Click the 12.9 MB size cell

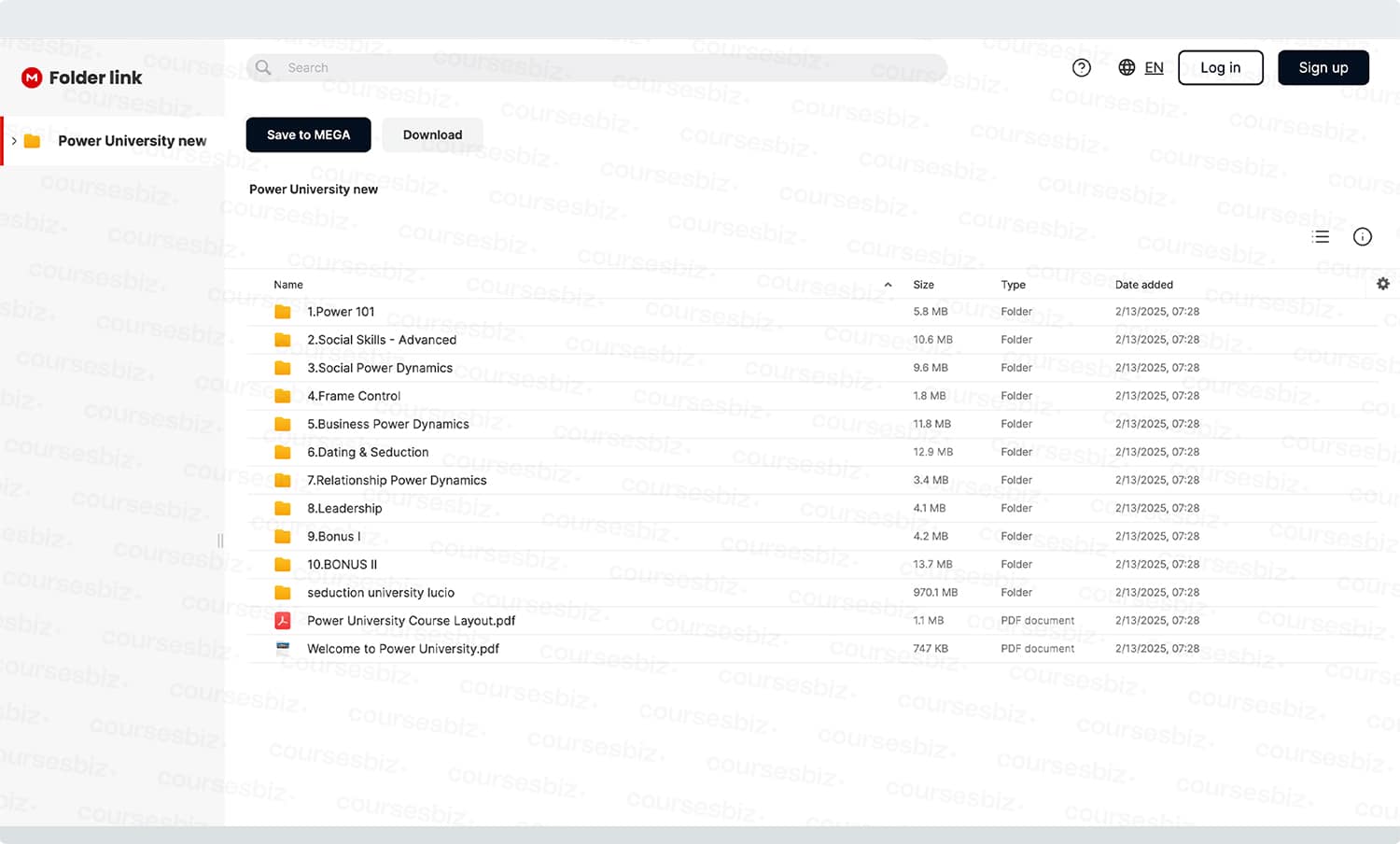click(932, 452)
